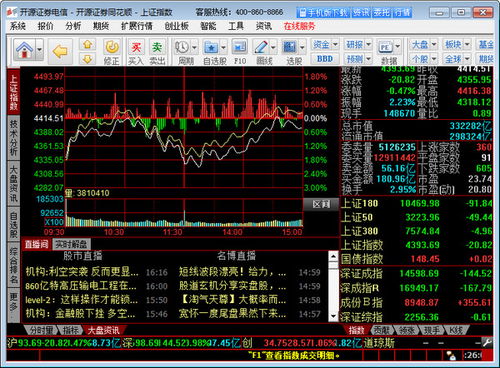Screen dimensions: 500x368
Task: Click the wrench icon in the status bar
Action: [487, 342]
